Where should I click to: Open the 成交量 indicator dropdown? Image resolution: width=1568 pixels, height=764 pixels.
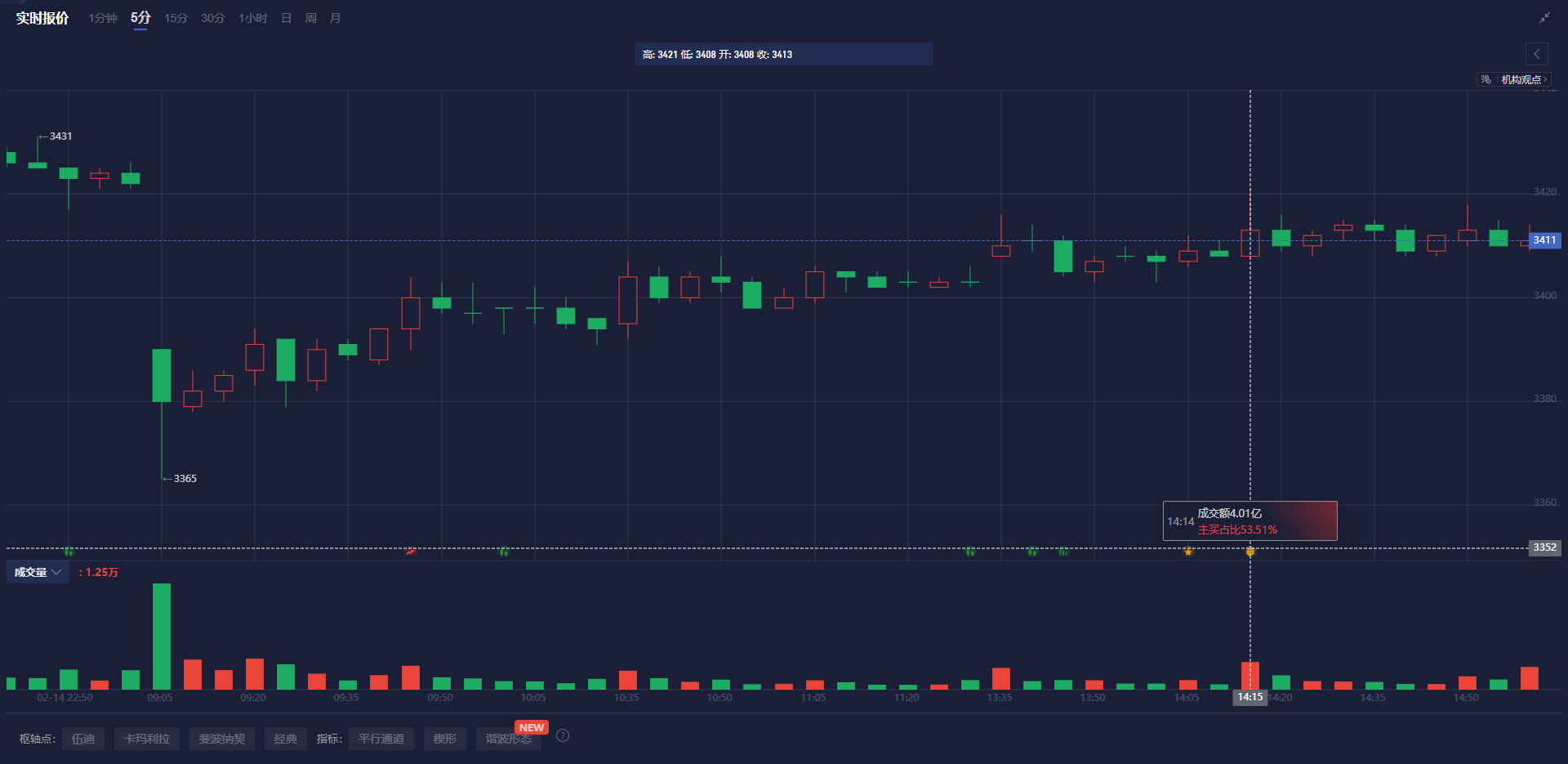(x=38, y=572)
